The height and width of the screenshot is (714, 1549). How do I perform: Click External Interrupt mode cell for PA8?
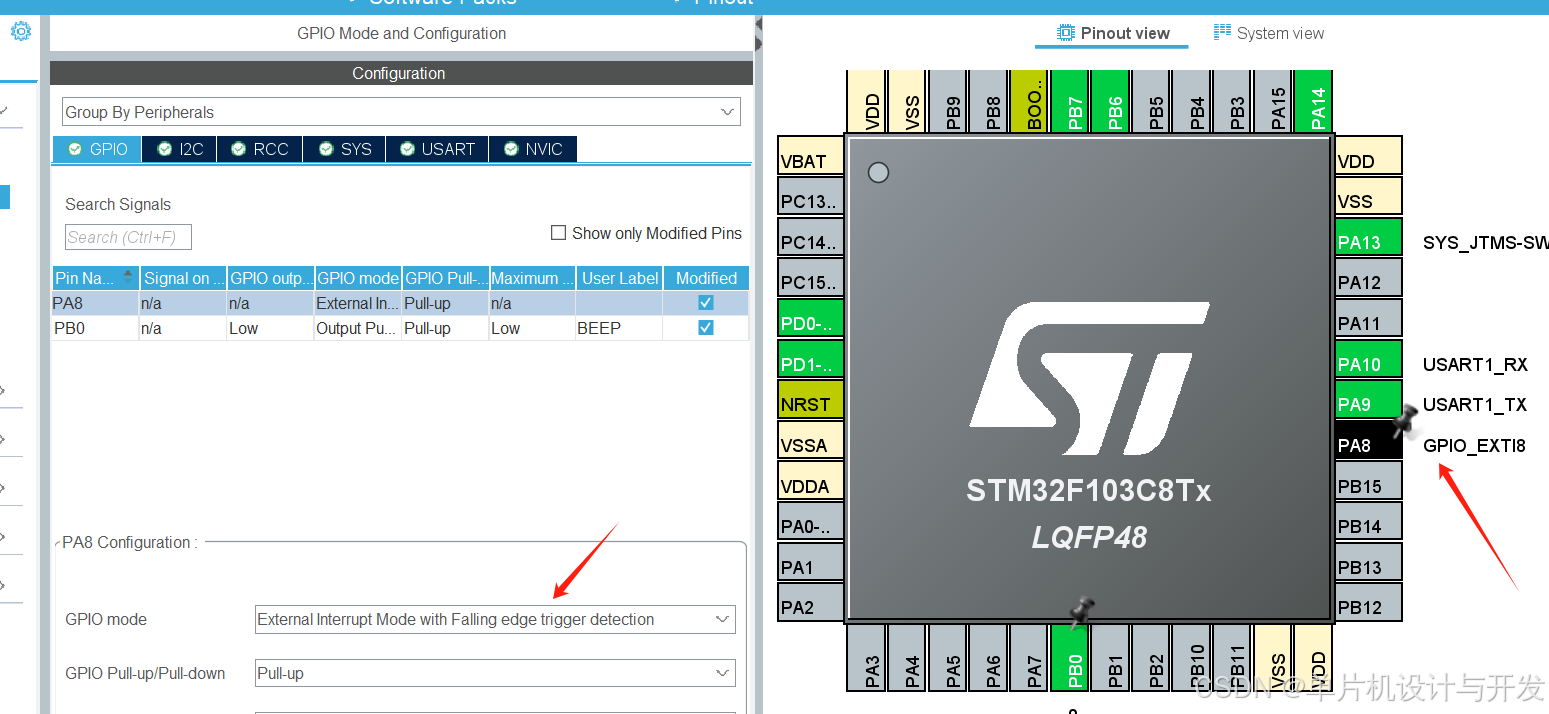pos(358,303)
